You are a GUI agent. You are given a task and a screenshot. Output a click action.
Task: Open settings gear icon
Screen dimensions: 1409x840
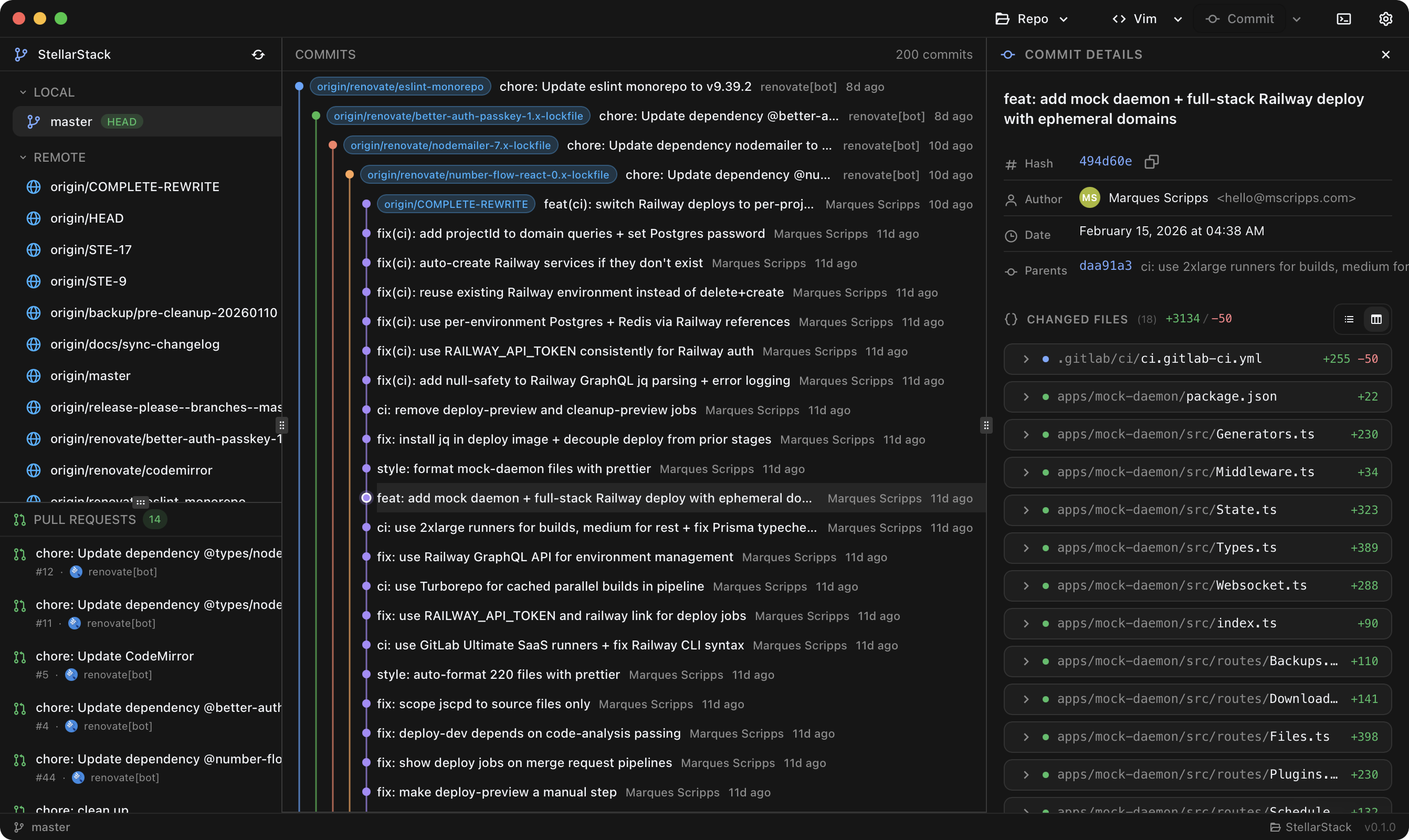point(1385,19)
